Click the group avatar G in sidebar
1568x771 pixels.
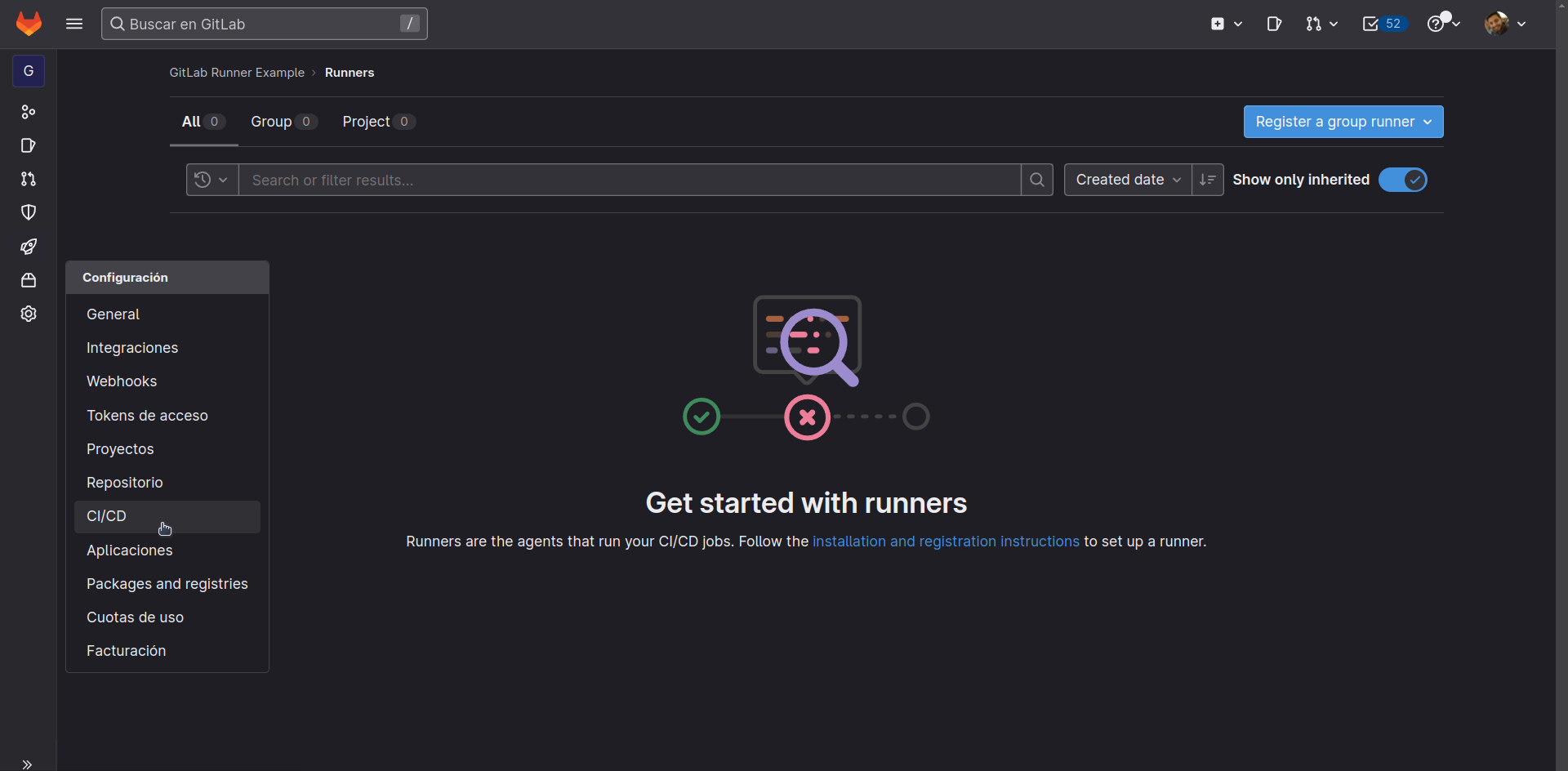click(29, 71)
